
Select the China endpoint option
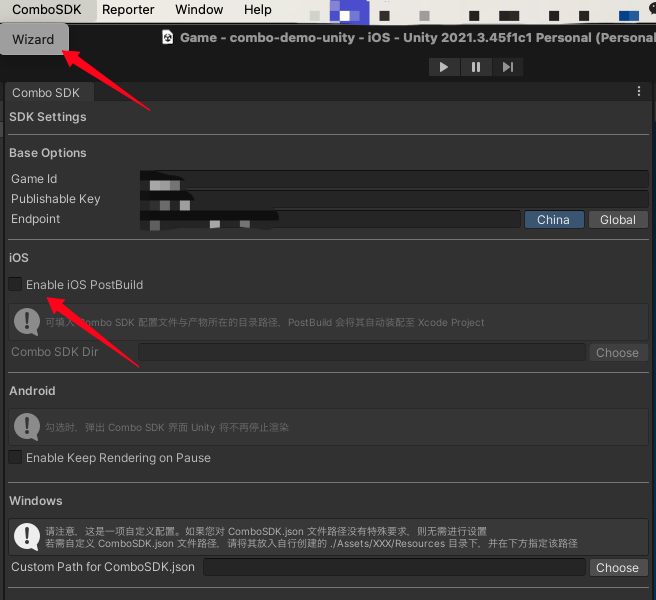(x=553, y=220)
